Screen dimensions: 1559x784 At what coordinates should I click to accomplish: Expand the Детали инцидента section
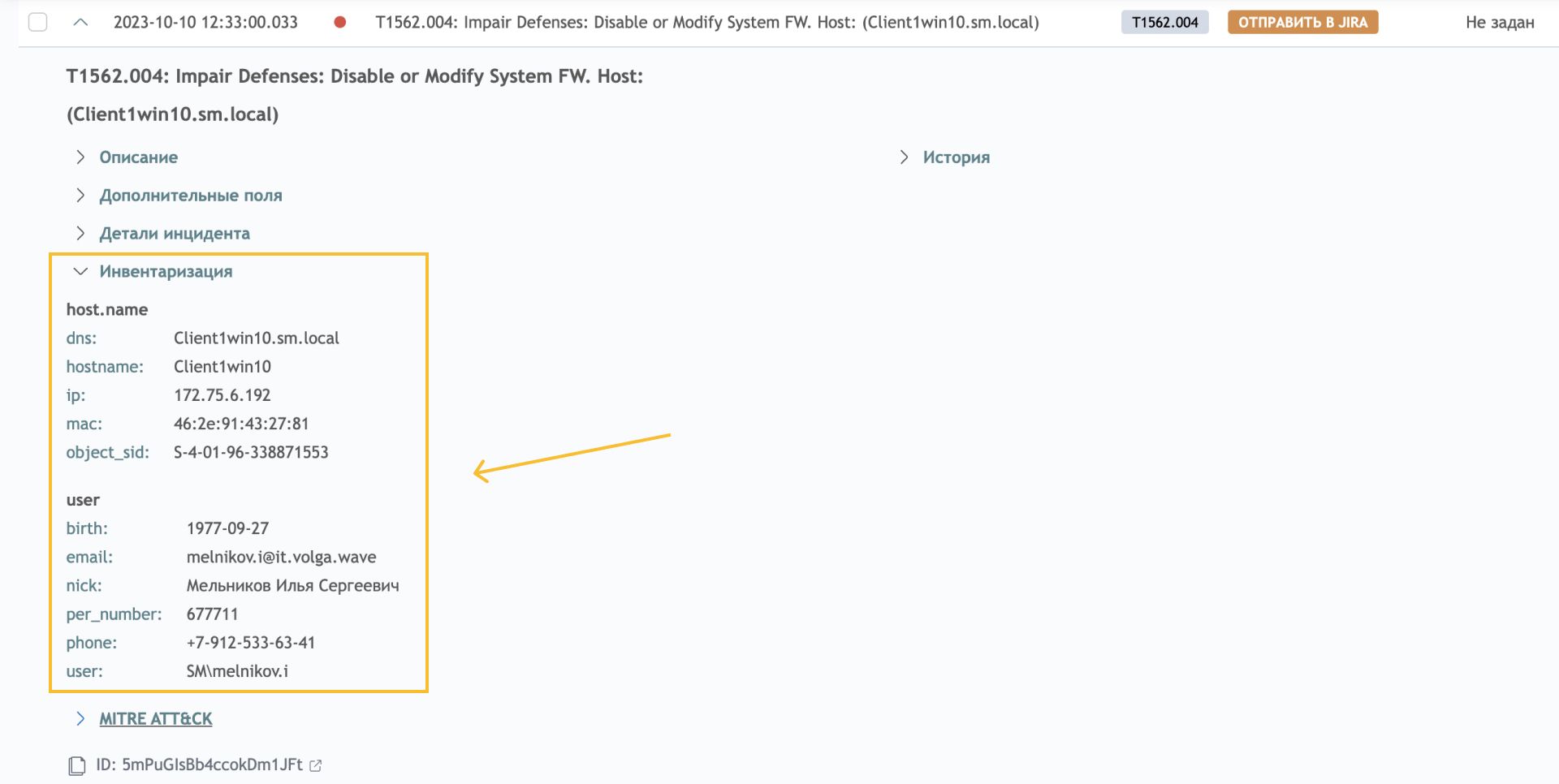pos(175,234)
